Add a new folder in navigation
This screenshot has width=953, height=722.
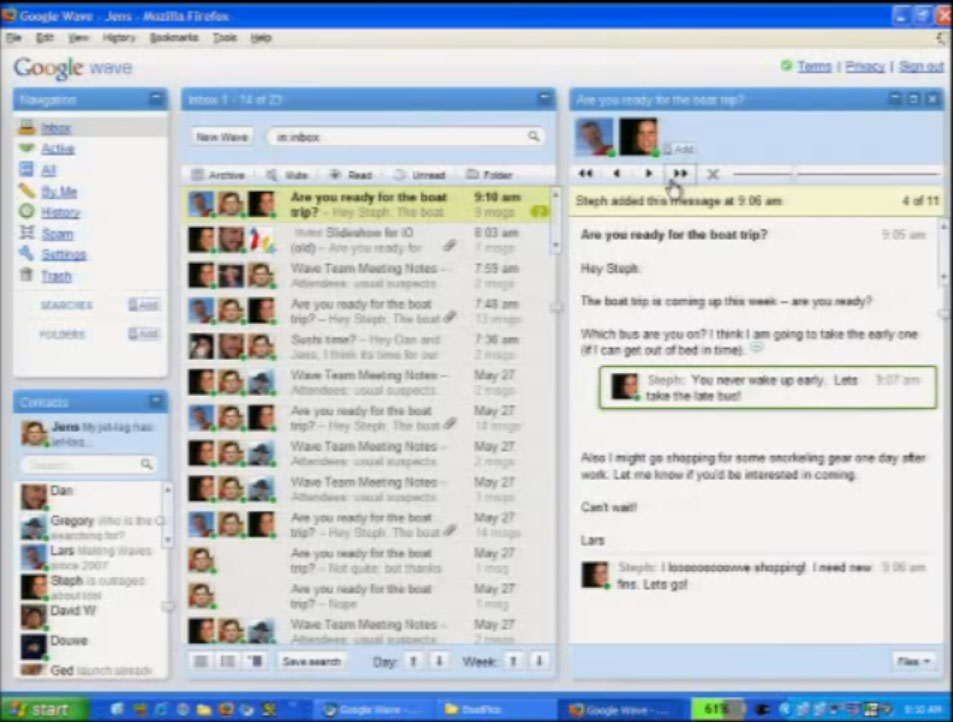pos(143,334)
